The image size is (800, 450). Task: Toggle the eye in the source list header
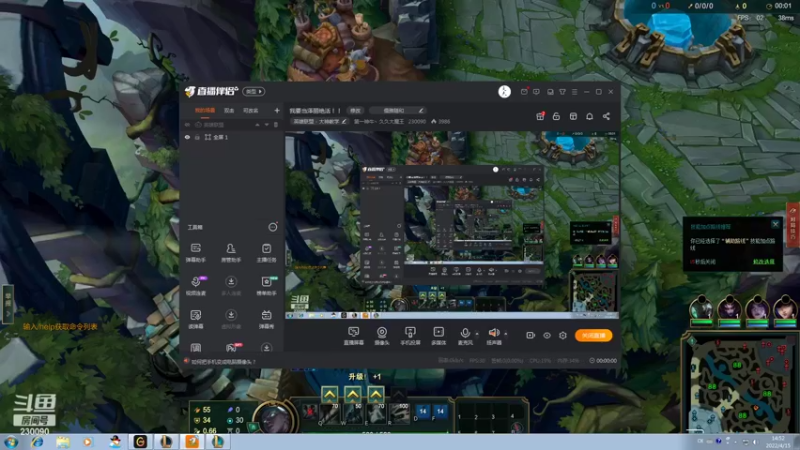(x=187, y=124)
